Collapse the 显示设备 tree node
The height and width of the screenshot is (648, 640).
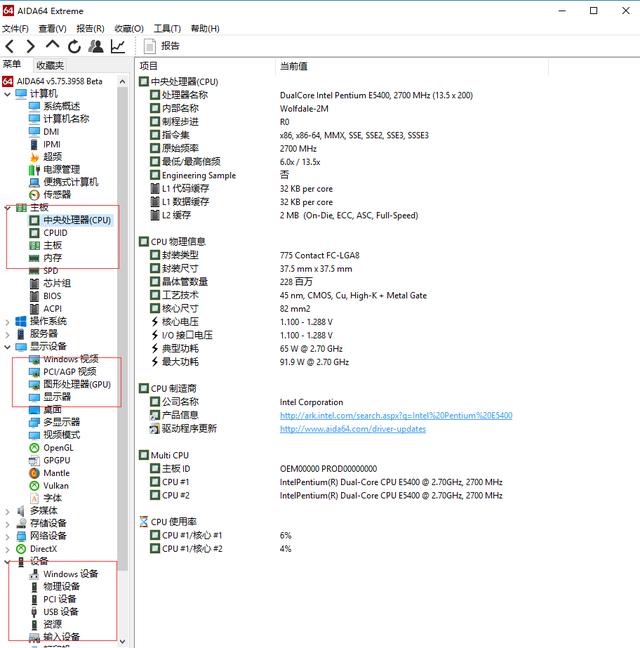(x=7, y=347)
